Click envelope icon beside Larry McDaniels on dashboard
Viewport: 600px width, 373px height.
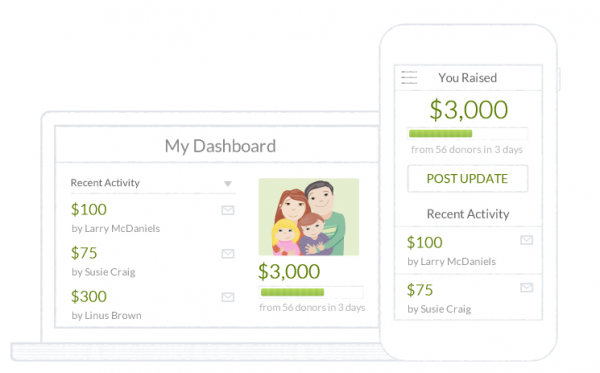(228, 210)
